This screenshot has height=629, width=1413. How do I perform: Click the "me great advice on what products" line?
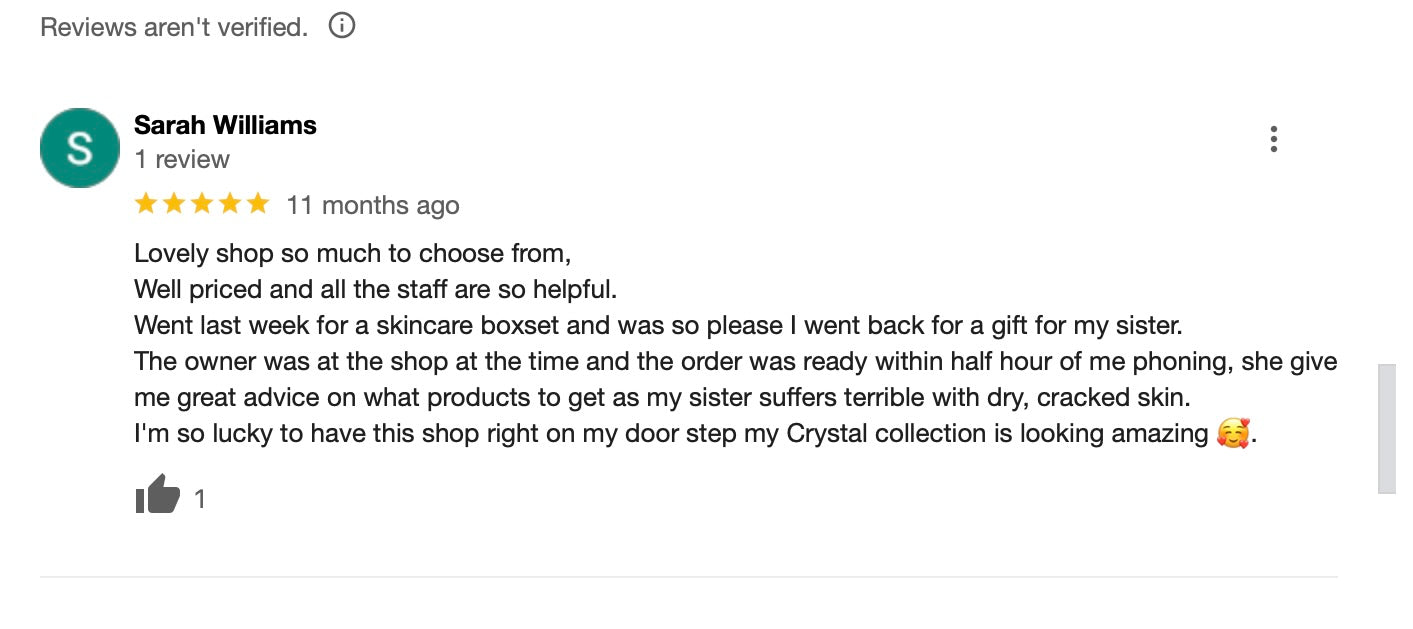(x=662, y=397)
